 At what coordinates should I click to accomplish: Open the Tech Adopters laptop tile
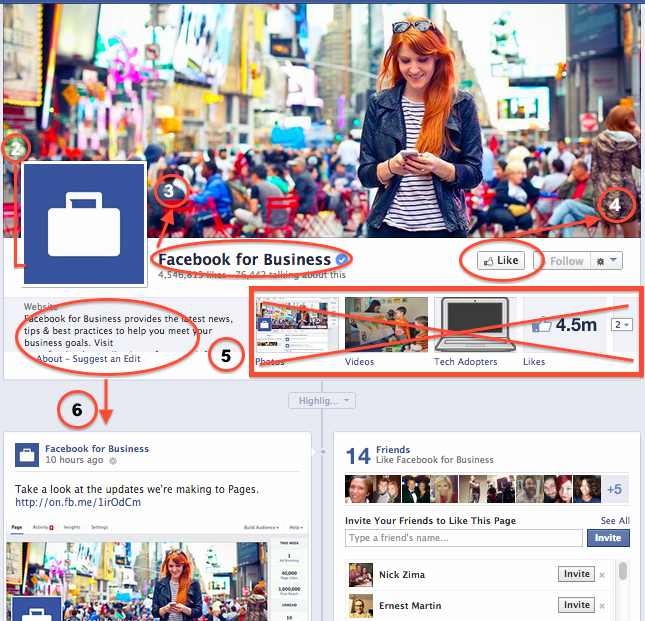tap(476, 325)
